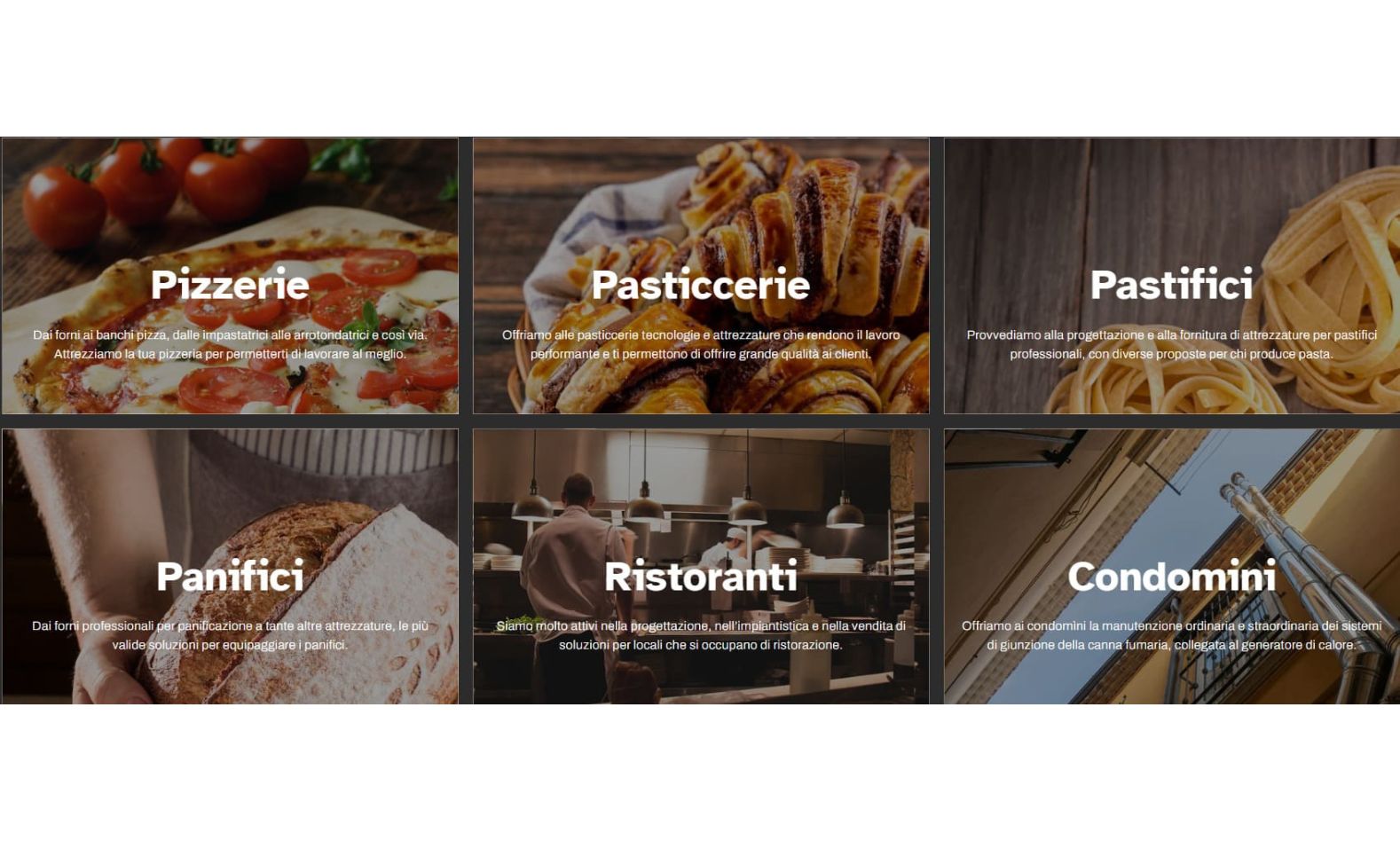Open the Pasticcerie category heading
The height and width of the screenshot is (841, 1400).
(701, 285)
